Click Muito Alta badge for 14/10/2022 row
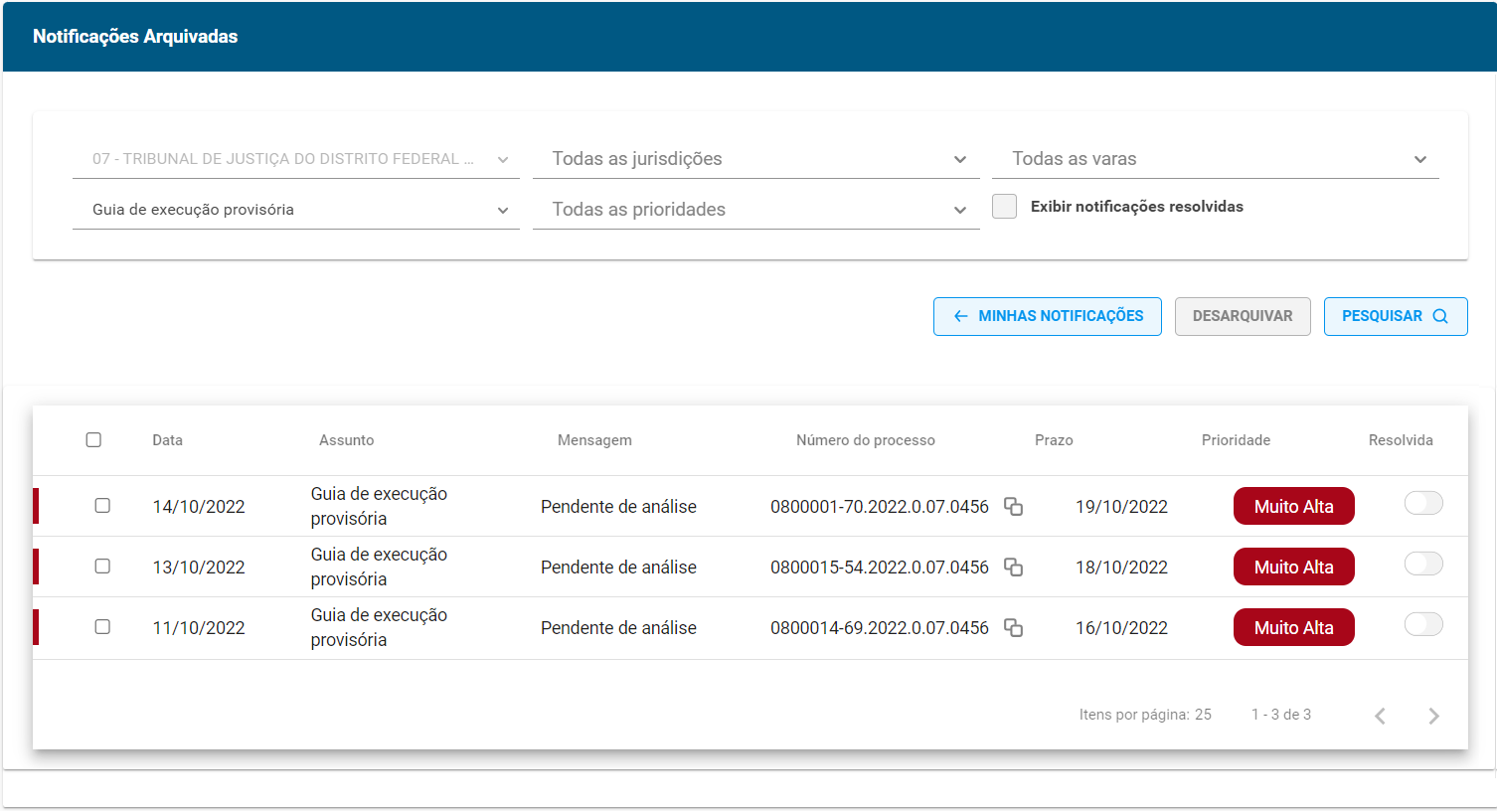 click(1293, 506)
